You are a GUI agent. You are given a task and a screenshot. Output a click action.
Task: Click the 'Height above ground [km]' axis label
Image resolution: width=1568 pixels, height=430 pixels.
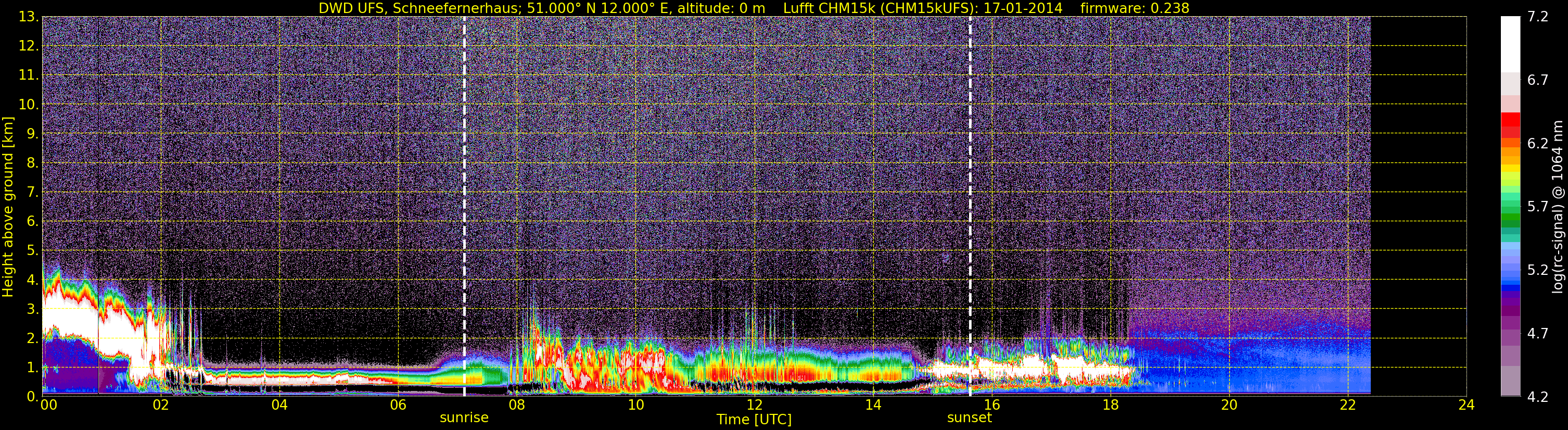tap(8, 207)
